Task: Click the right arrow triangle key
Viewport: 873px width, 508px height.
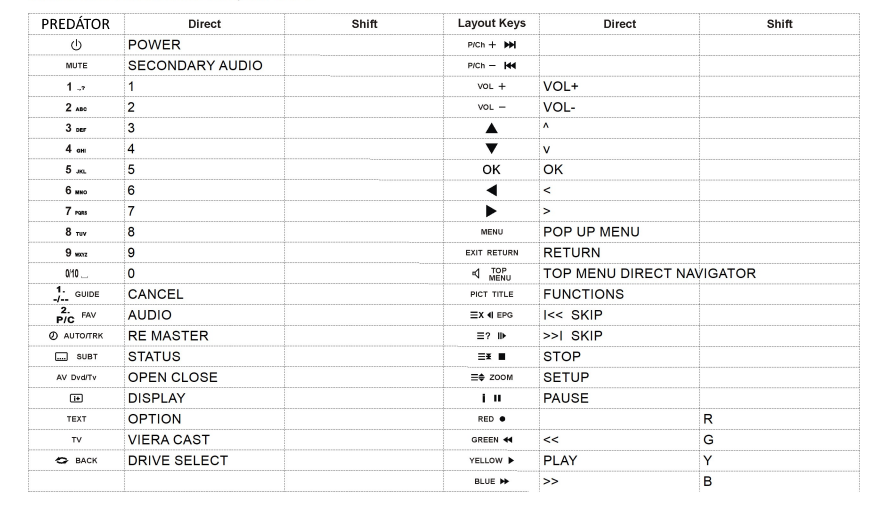Action: (491, 211)
